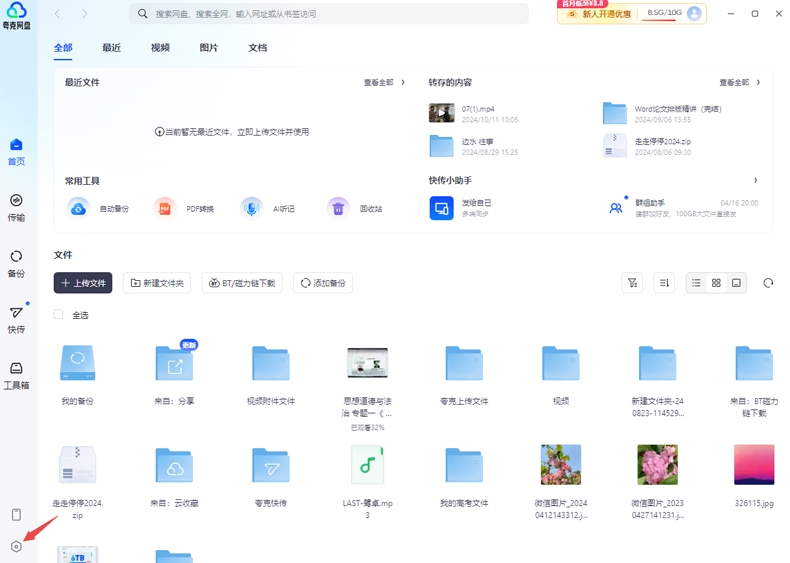Go back with the left arrow
The image size is (790, 563).
tap(57, 14)
